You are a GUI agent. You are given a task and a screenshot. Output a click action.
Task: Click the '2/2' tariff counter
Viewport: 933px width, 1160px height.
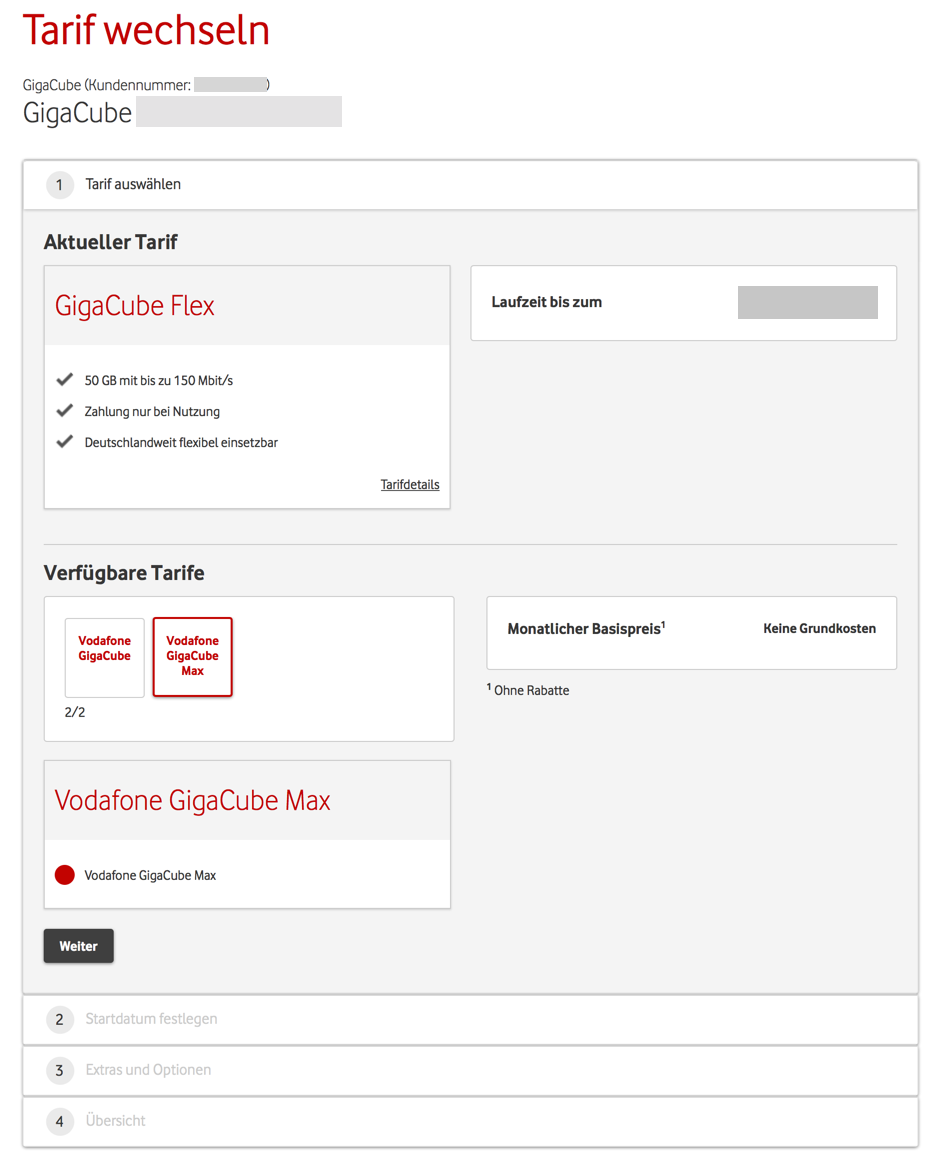pos(75,712)
